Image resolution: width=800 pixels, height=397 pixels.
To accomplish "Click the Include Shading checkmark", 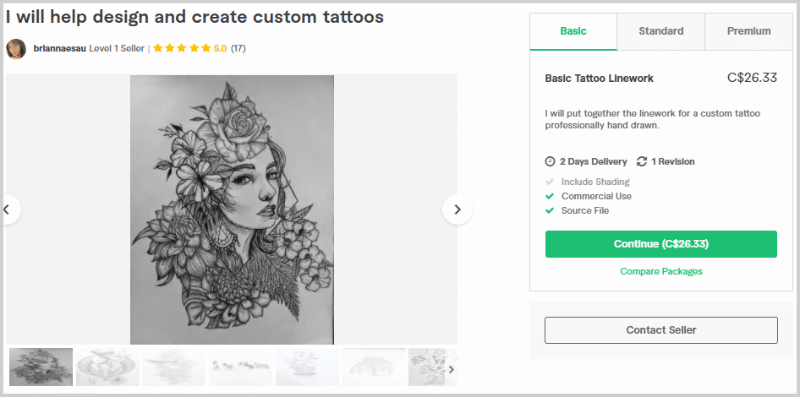I will [549, 182].
